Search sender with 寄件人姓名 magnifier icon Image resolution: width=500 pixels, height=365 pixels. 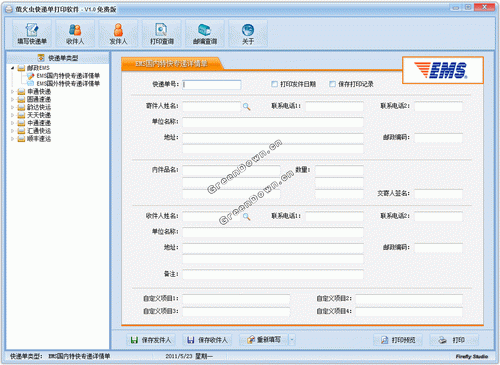click(x=246, y=107)
